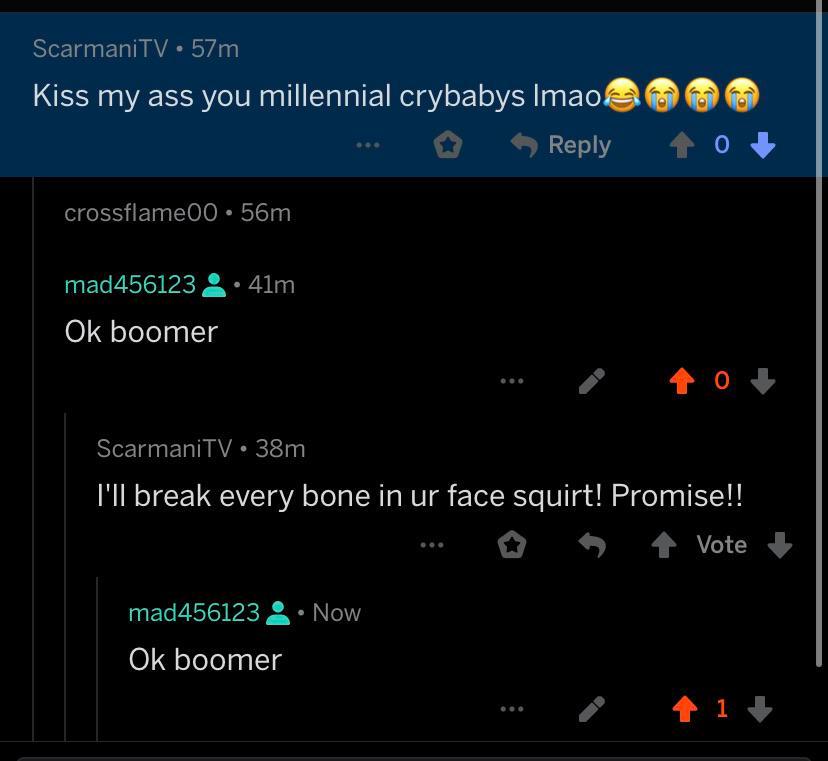Award the 'break every bone' comment
This screenshot has height=761, width=828.
[512, 545]
